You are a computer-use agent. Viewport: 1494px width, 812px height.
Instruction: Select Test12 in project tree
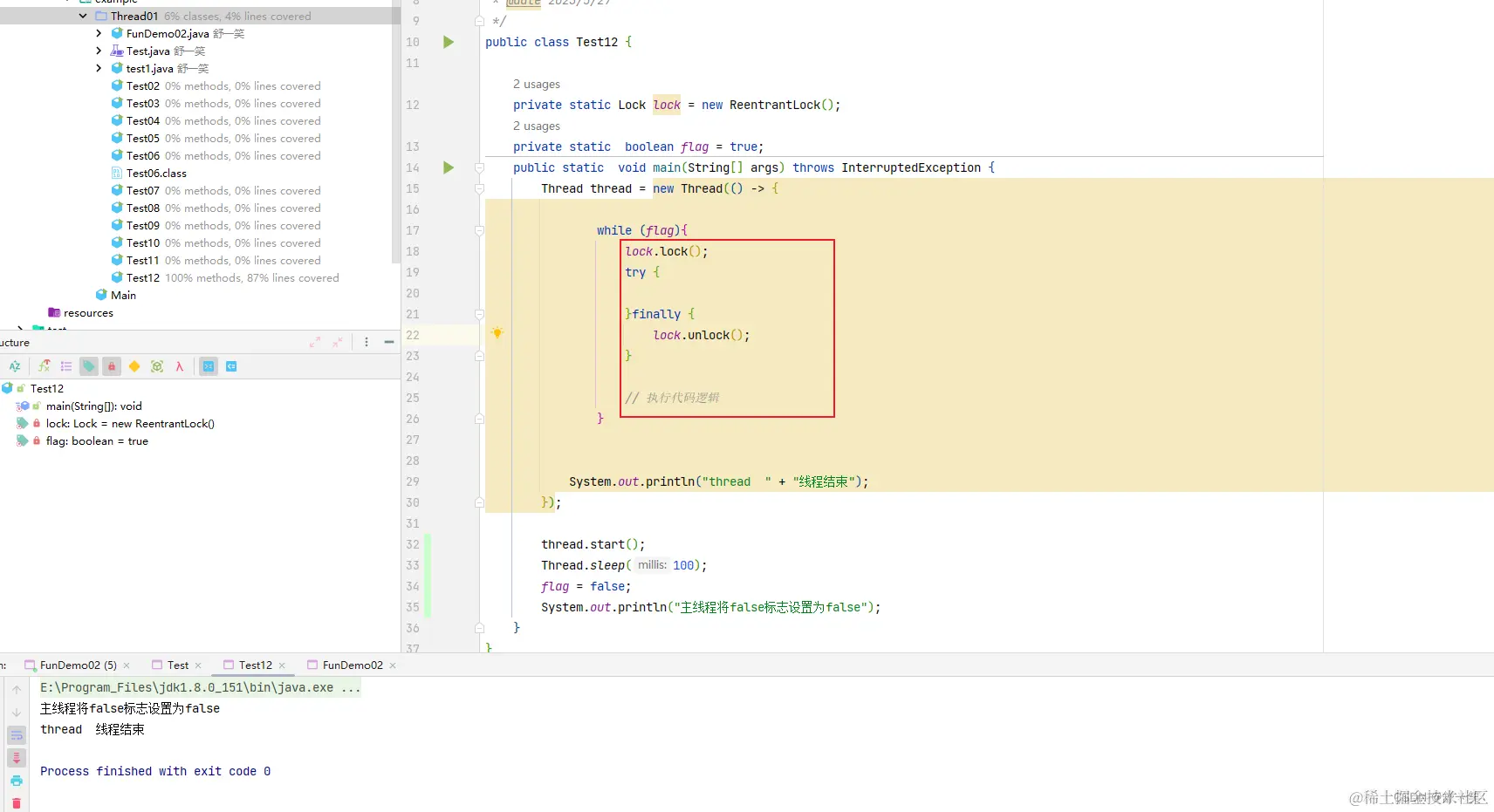tap(143, 277)
